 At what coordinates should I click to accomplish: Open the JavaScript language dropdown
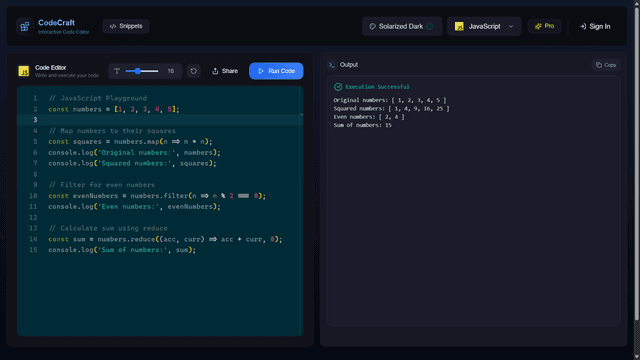pos(484,27)
